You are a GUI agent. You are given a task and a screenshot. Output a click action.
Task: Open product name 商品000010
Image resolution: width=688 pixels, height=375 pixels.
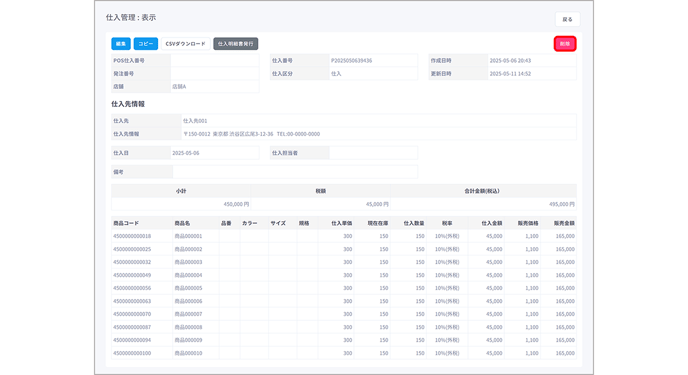(188, 353)
